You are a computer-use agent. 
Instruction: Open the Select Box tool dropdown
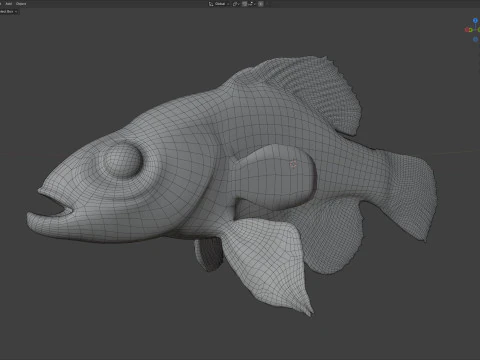point(8,11)
